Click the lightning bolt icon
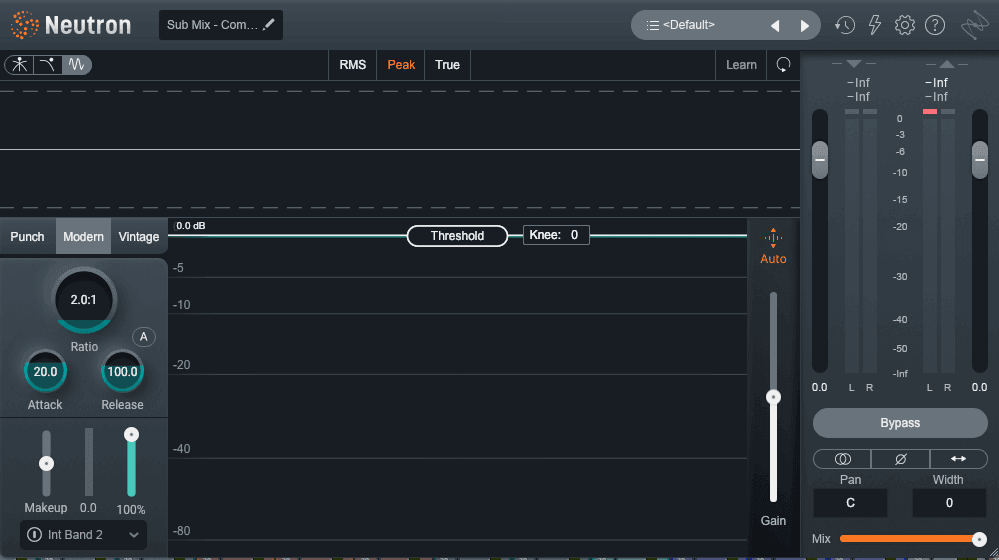The height and width of the screenshot is (560, 999). [x=875, y=25]
